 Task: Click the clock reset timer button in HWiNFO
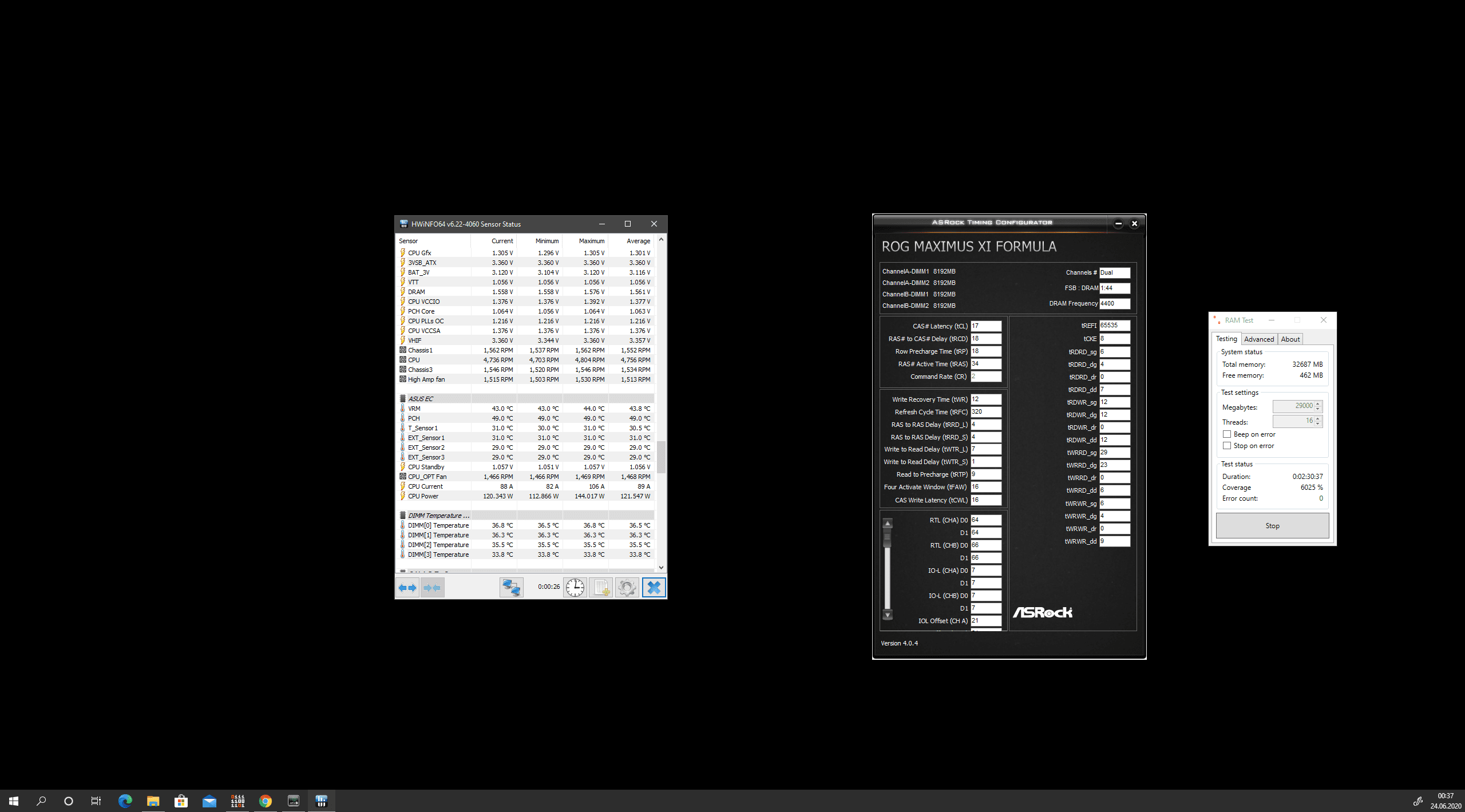pyautogui.click(x=575, y=588)
